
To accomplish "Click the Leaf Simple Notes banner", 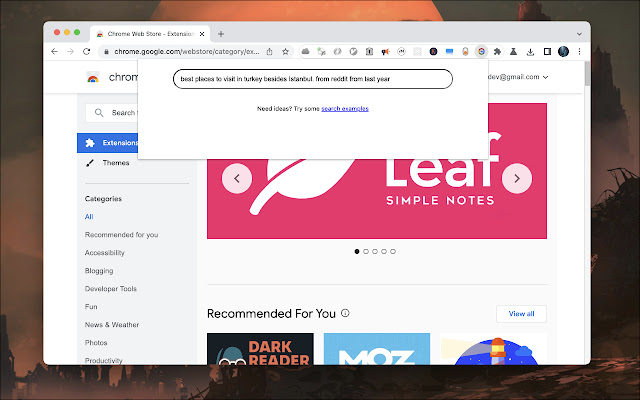I will 377,199.
